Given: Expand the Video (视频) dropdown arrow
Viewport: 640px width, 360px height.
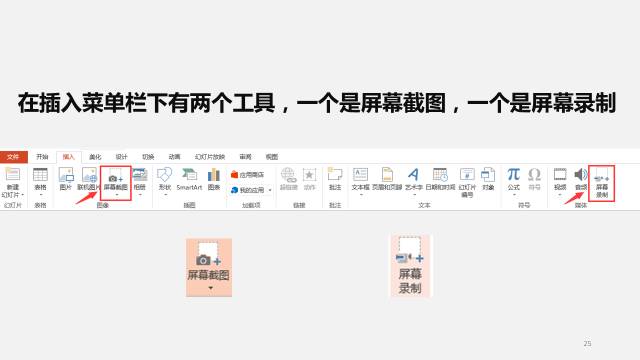Looking at the screenshot, I should [x=560, y=195].
